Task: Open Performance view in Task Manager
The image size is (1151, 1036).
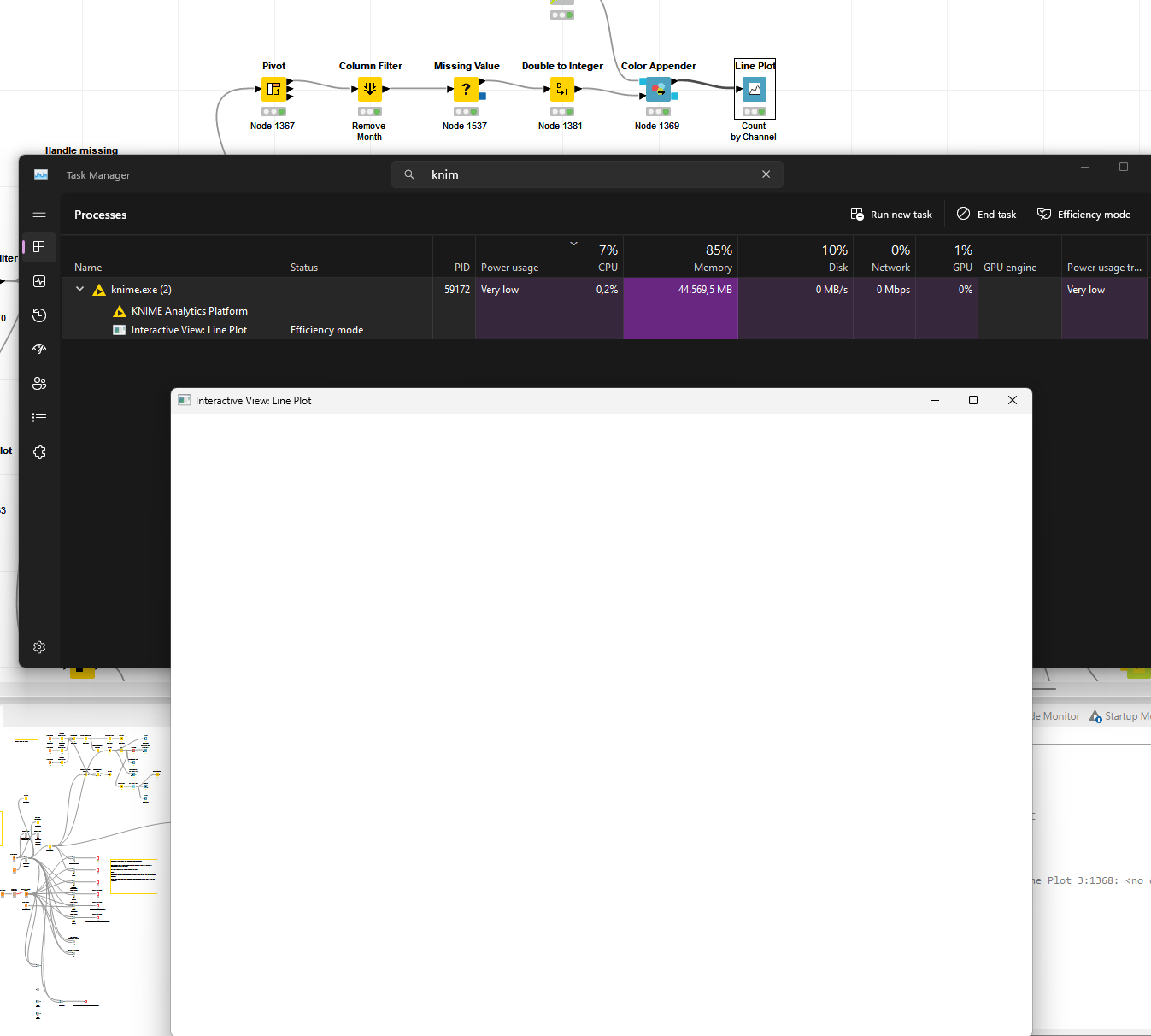Action: (x=39, y=281)
